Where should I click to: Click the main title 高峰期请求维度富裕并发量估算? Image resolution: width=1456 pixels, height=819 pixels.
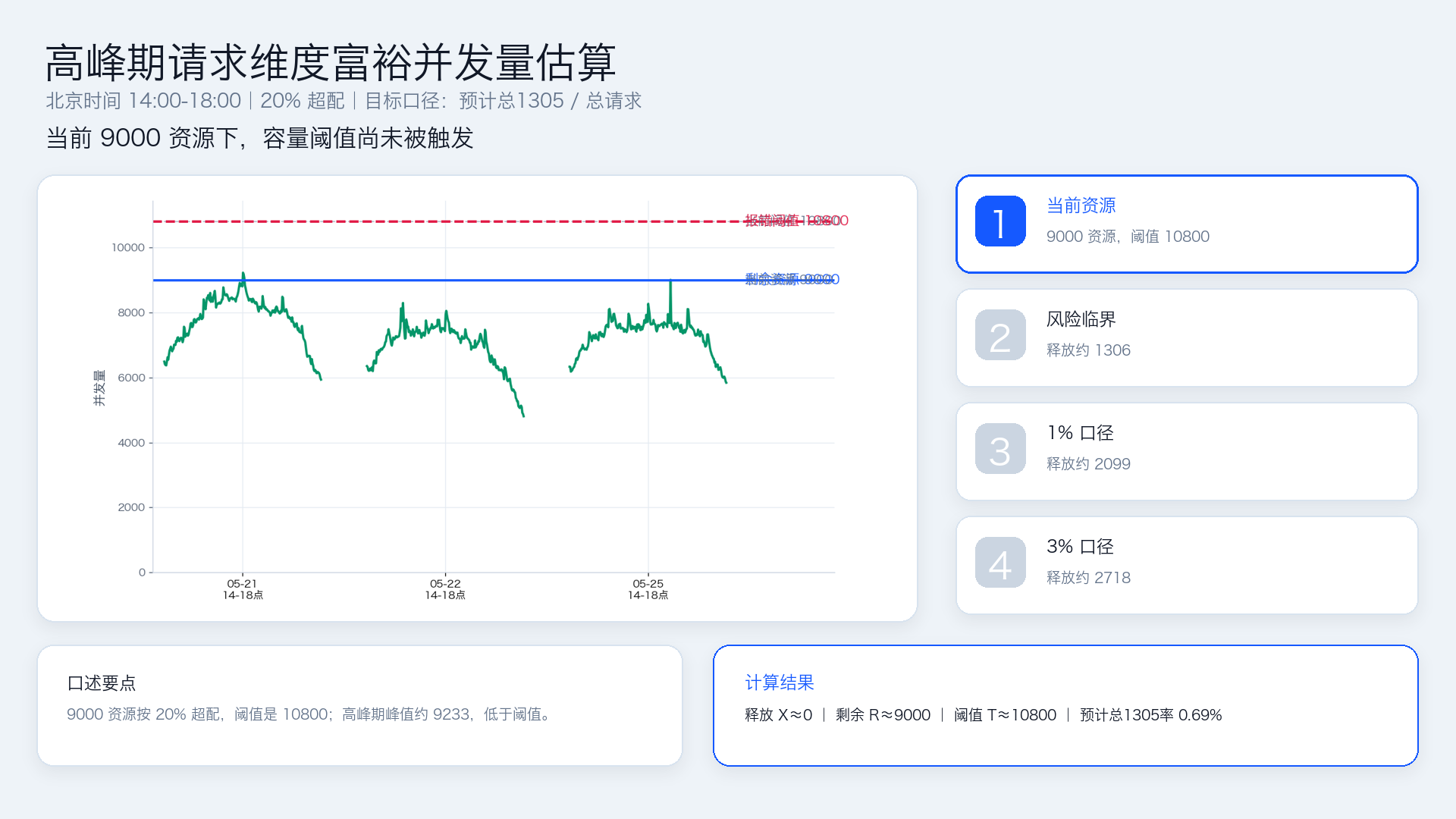coord(331,62)
